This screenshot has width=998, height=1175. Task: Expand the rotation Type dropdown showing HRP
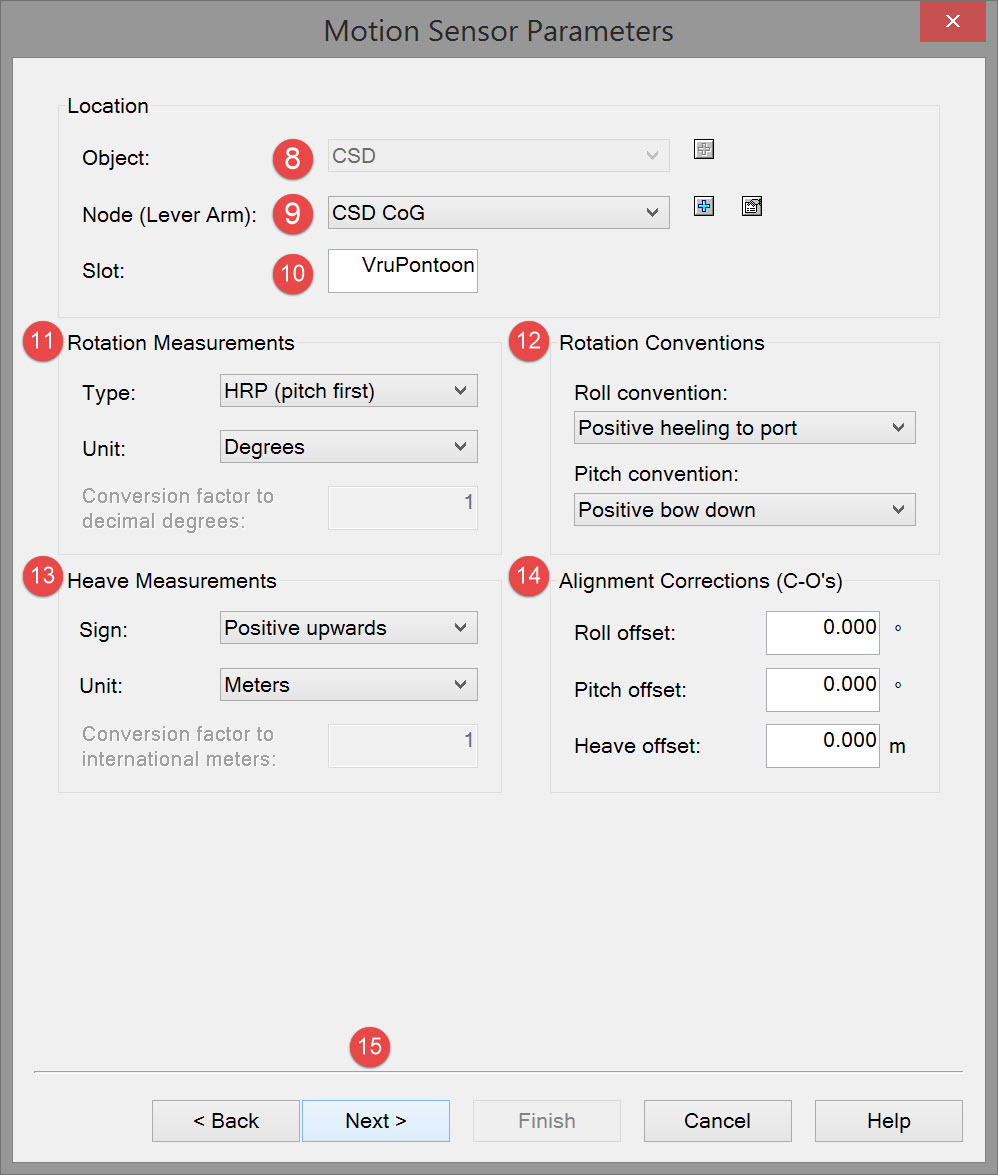[348, 391]
